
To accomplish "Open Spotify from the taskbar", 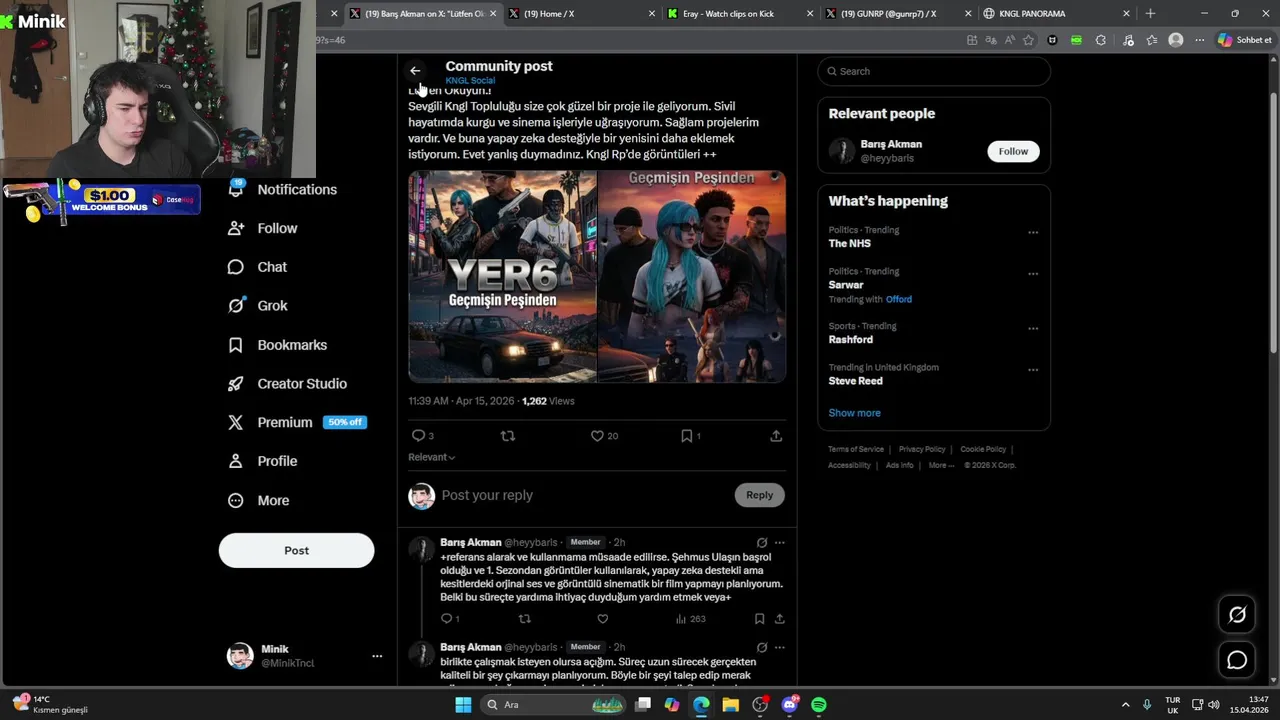I will click(x=819, y=705).
